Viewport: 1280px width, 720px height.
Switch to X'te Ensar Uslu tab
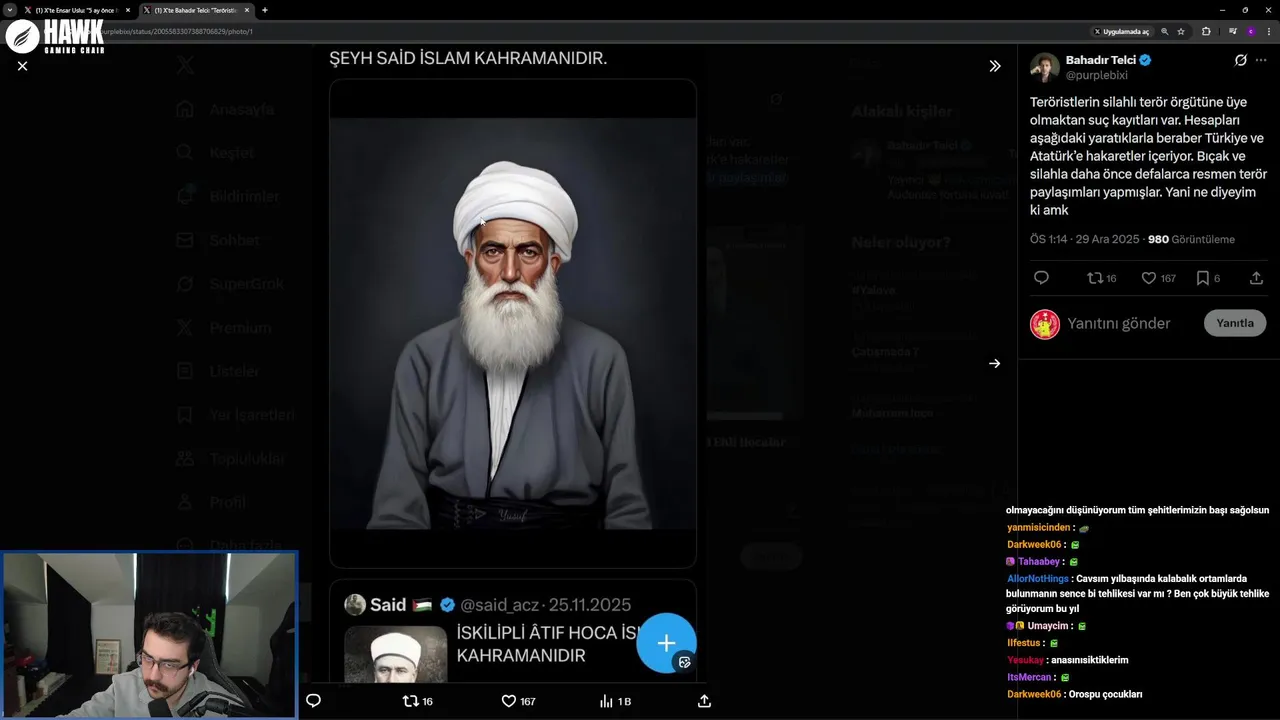tap(78, 10)
